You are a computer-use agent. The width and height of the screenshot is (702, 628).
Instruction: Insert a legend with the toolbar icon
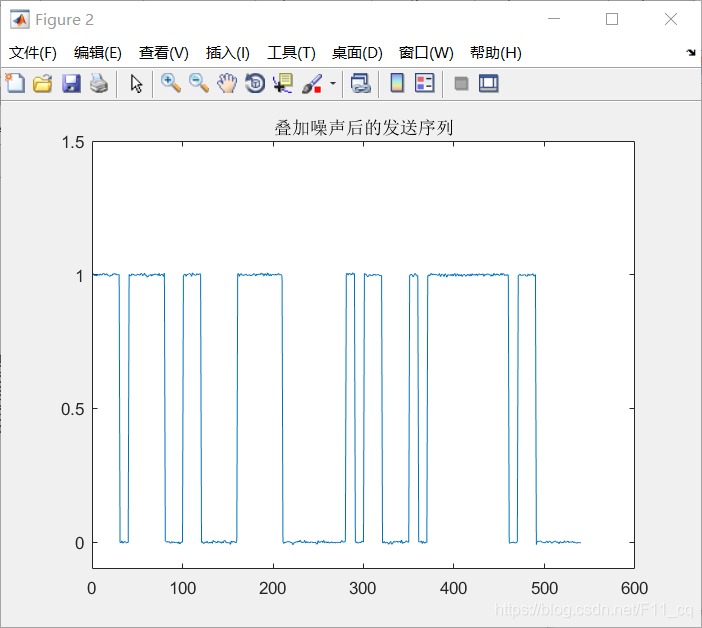[424, 83]
